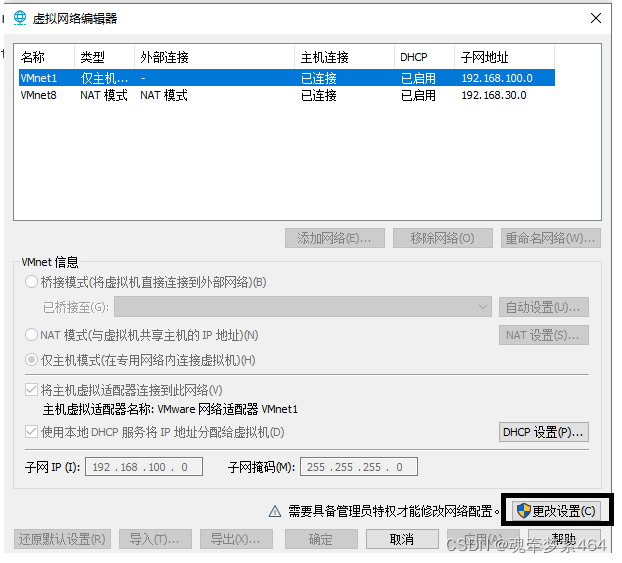Viewport: 622px width, 563px height.
Task: Click the 帮助 button
Action: (x=564, y=539)
